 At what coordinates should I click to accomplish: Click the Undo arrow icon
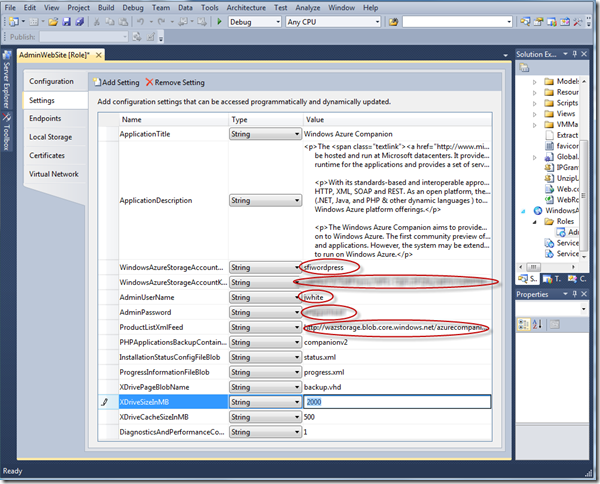pos(140,22)
